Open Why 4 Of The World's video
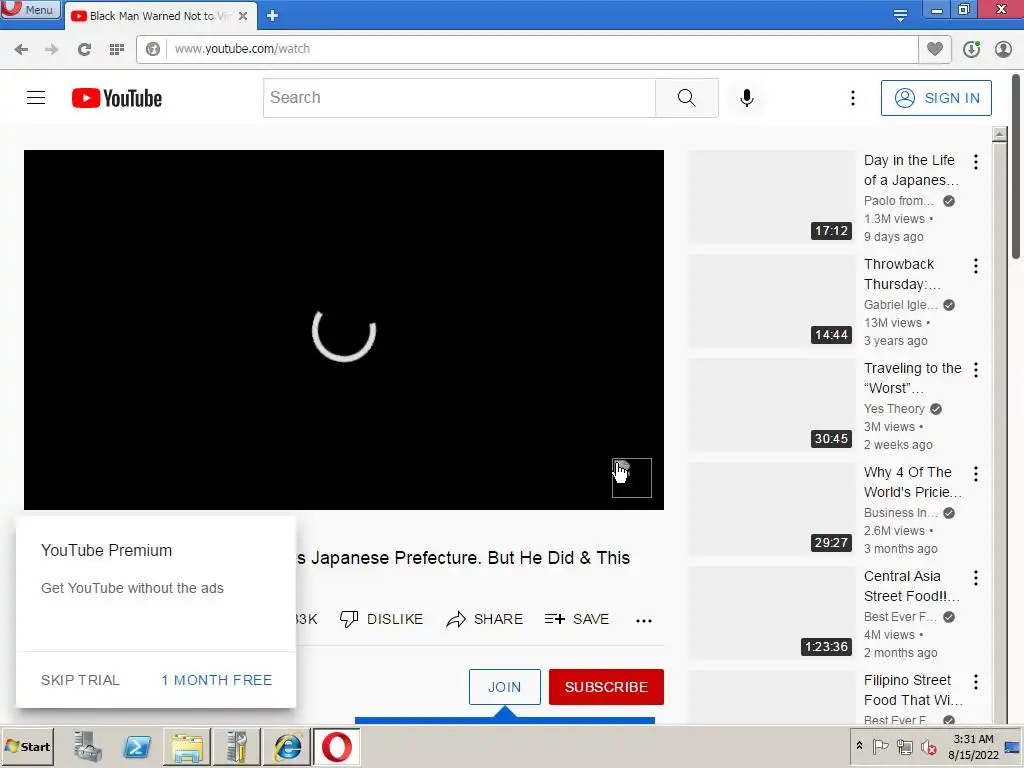This screenshot has width=1024, height=768. [x=912, y=482]
